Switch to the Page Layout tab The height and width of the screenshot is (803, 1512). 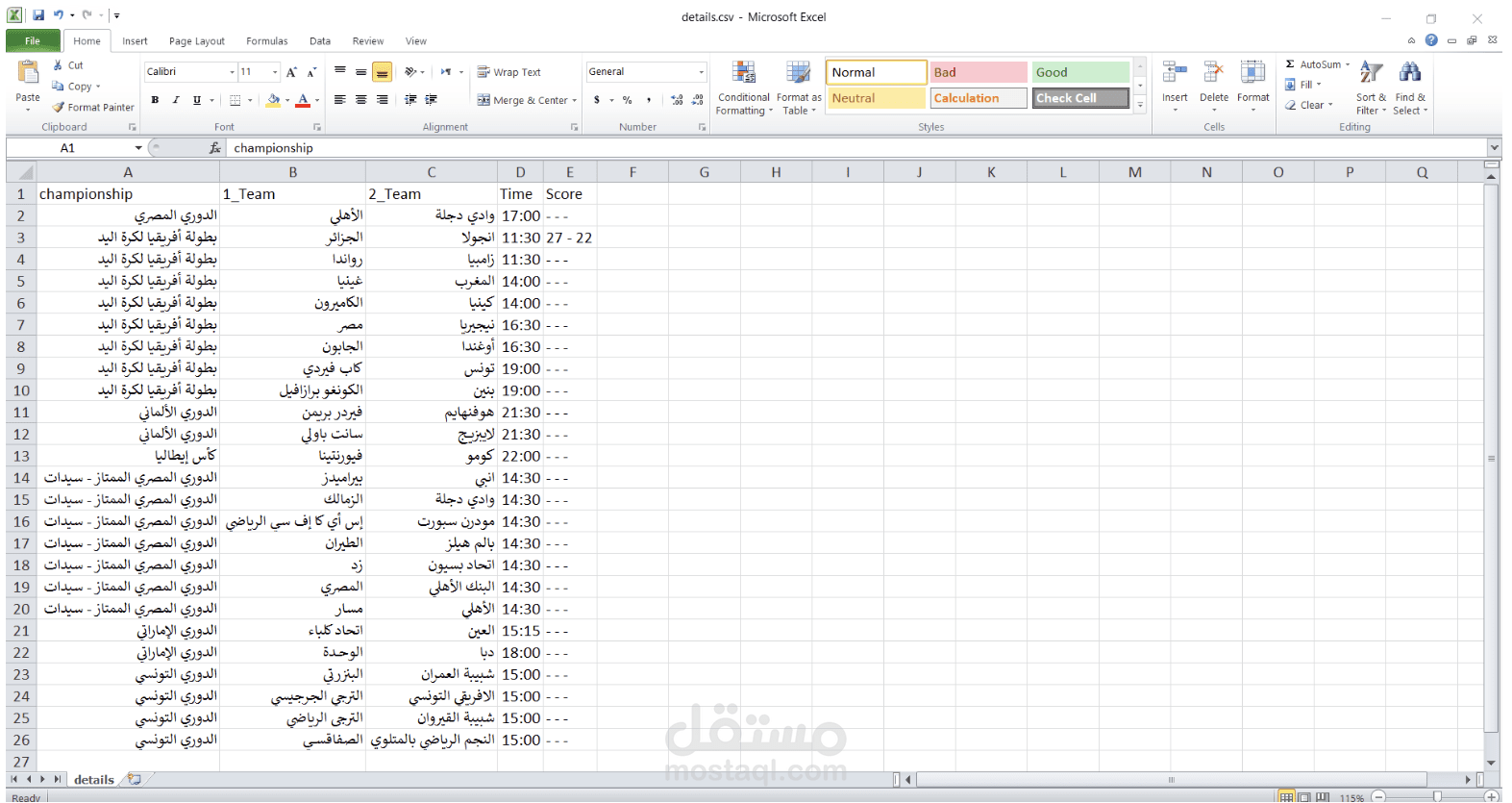click(197, 41)
